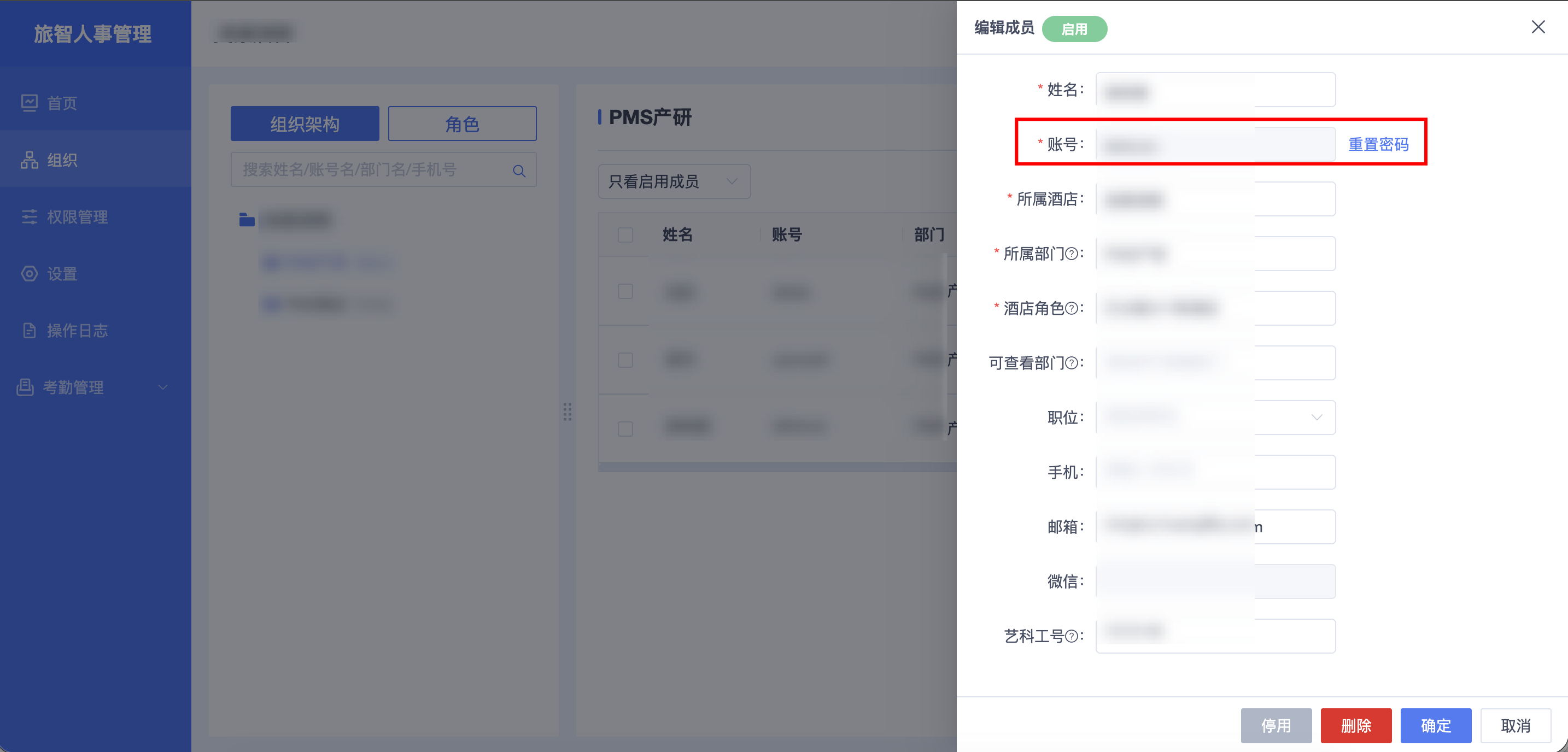Viewport: 1568px width, 752px height.
Task: Click the 姓名 input field in edit form
Action: pyautogui.click(x=1215, y=90)
